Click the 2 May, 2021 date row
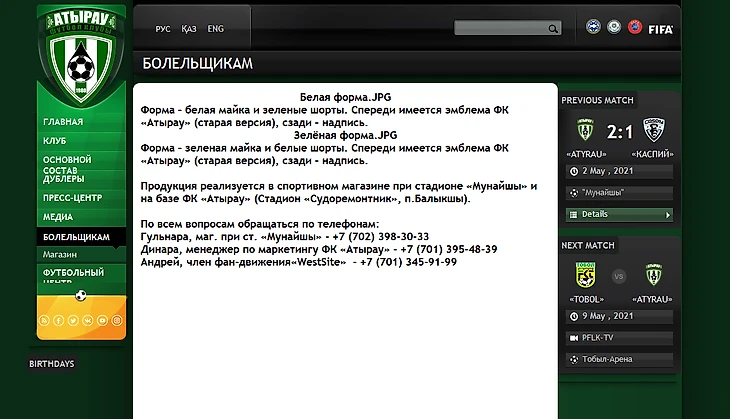 619,171
